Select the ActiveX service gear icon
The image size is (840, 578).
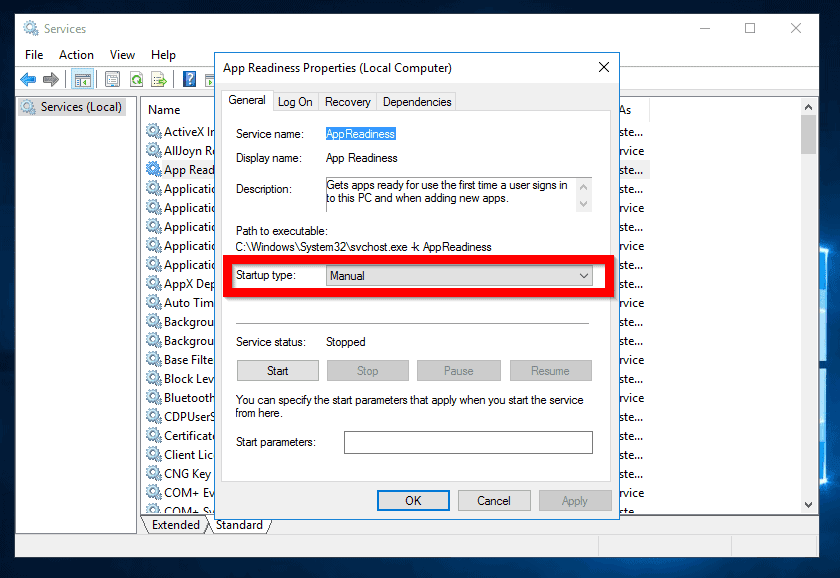click(153, 132)
